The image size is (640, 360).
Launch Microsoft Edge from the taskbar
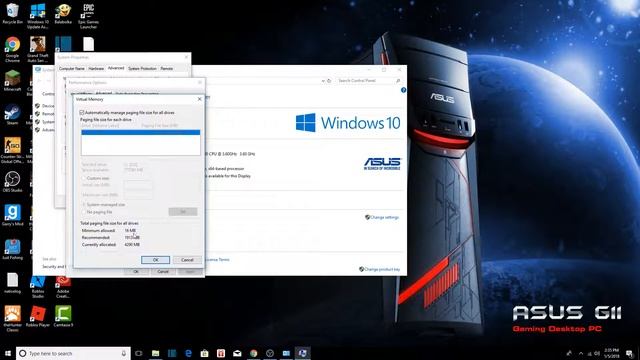pyautogui.click(x=188, y=353)
